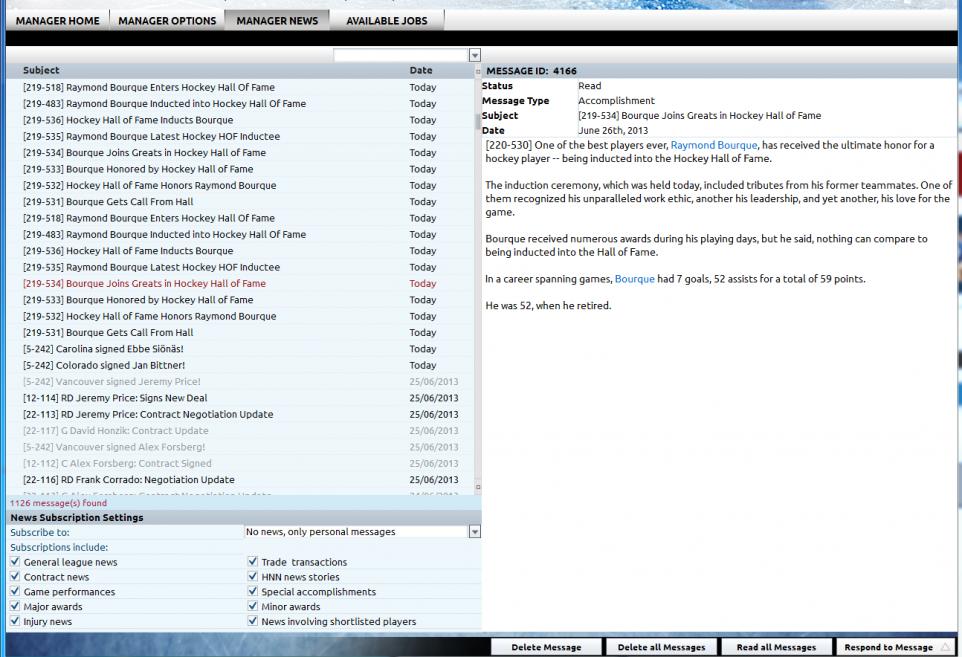Open the message filter dropdown arrow
Screen dimensions: 962x657
[x=475, y=56]
